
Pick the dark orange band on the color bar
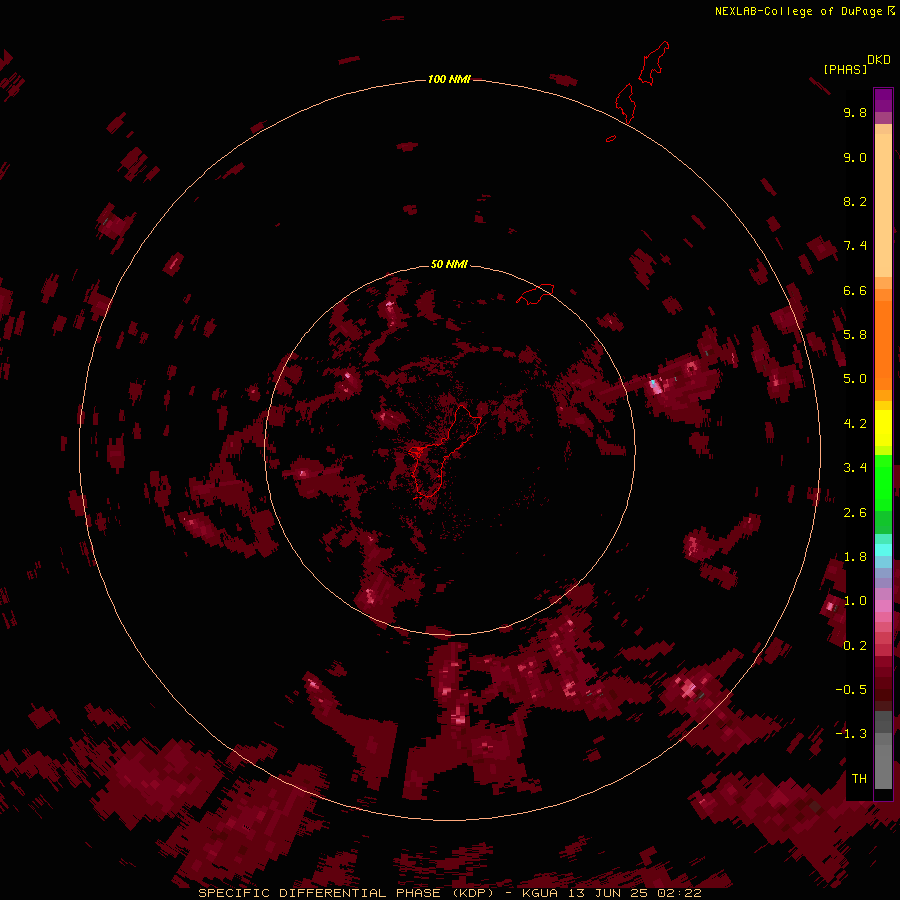(883, 346)
